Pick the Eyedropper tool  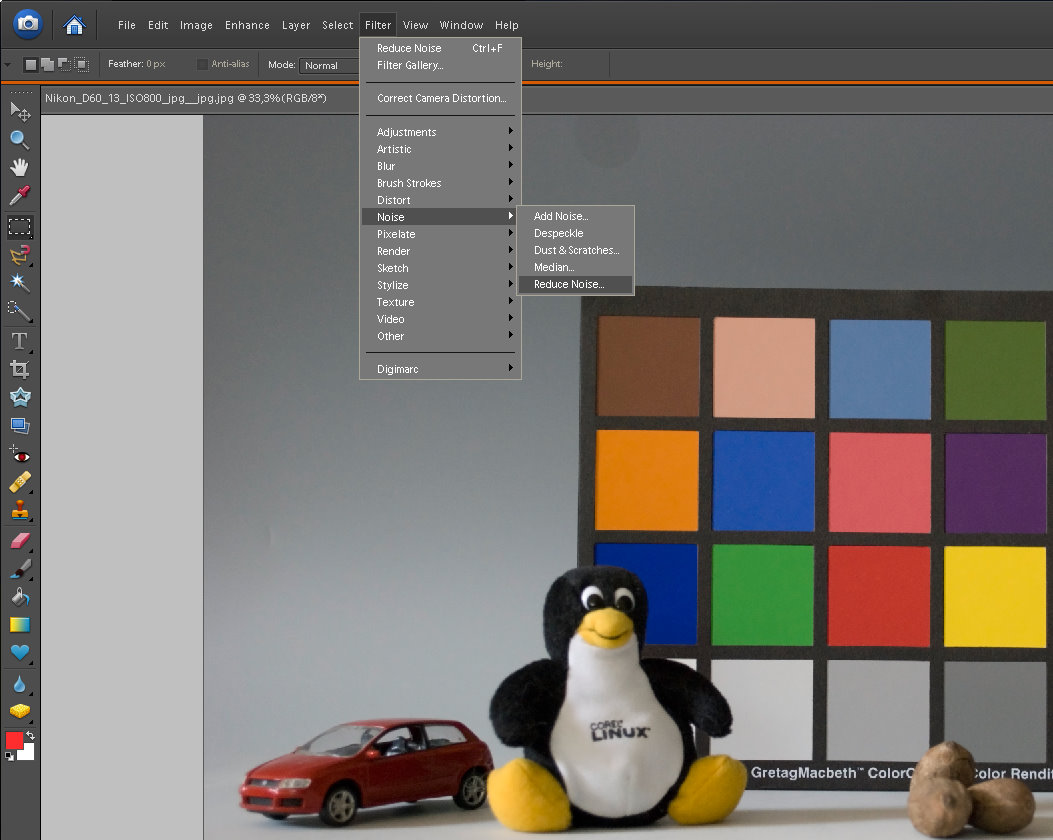[x=19, y=196]
